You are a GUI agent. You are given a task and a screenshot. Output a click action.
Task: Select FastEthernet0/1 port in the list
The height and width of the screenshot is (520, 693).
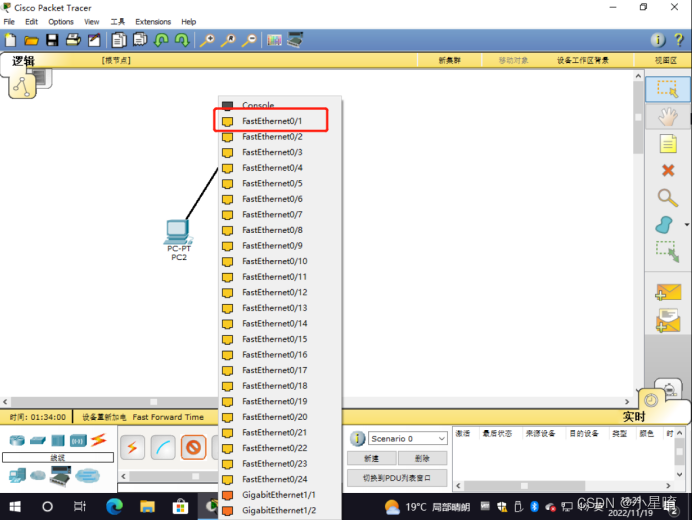point(280,121)
